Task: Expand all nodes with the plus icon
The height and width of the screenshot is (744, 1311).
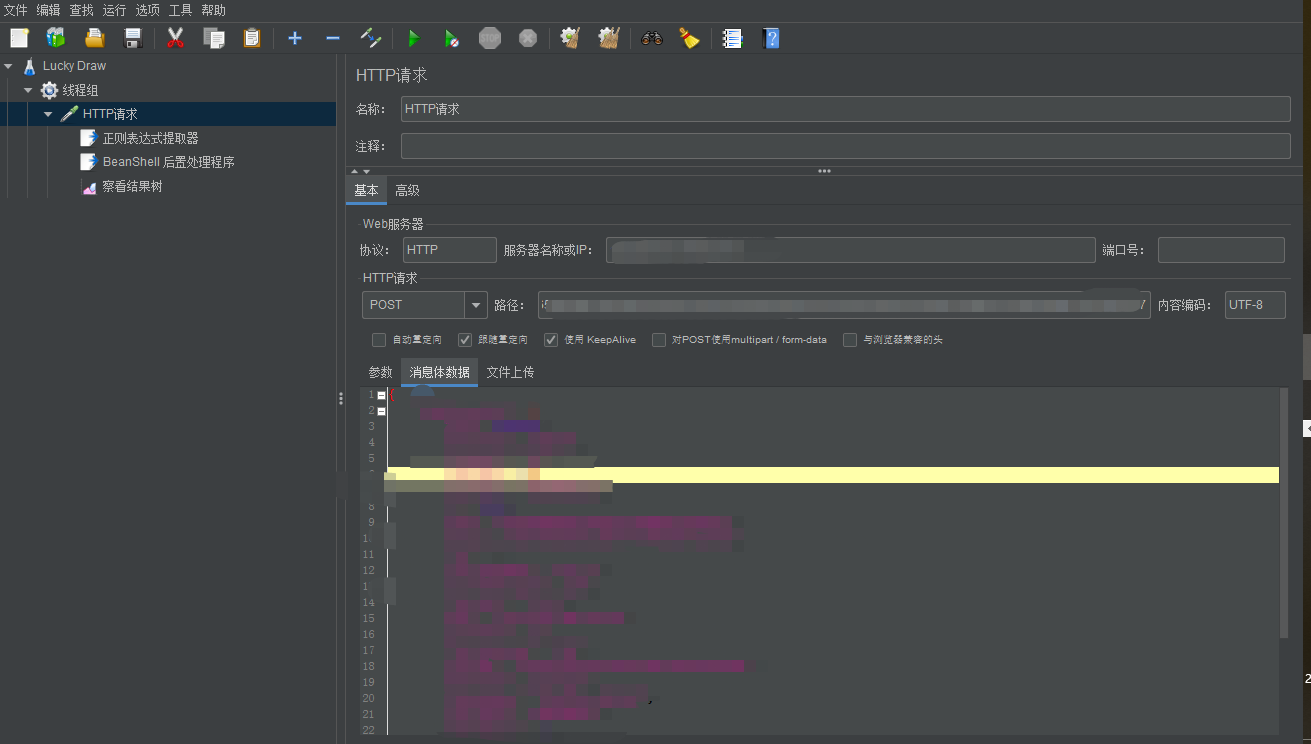Action: 295,38
